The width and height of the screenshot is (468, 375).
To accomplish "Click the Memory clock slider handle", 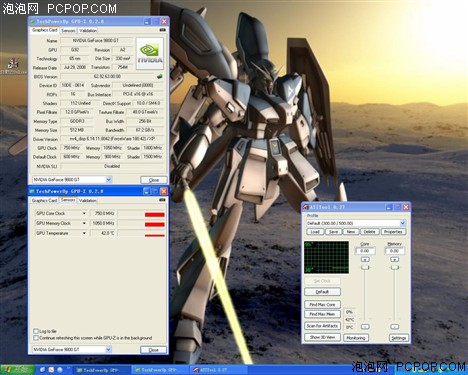I will [x=395, y=268].
